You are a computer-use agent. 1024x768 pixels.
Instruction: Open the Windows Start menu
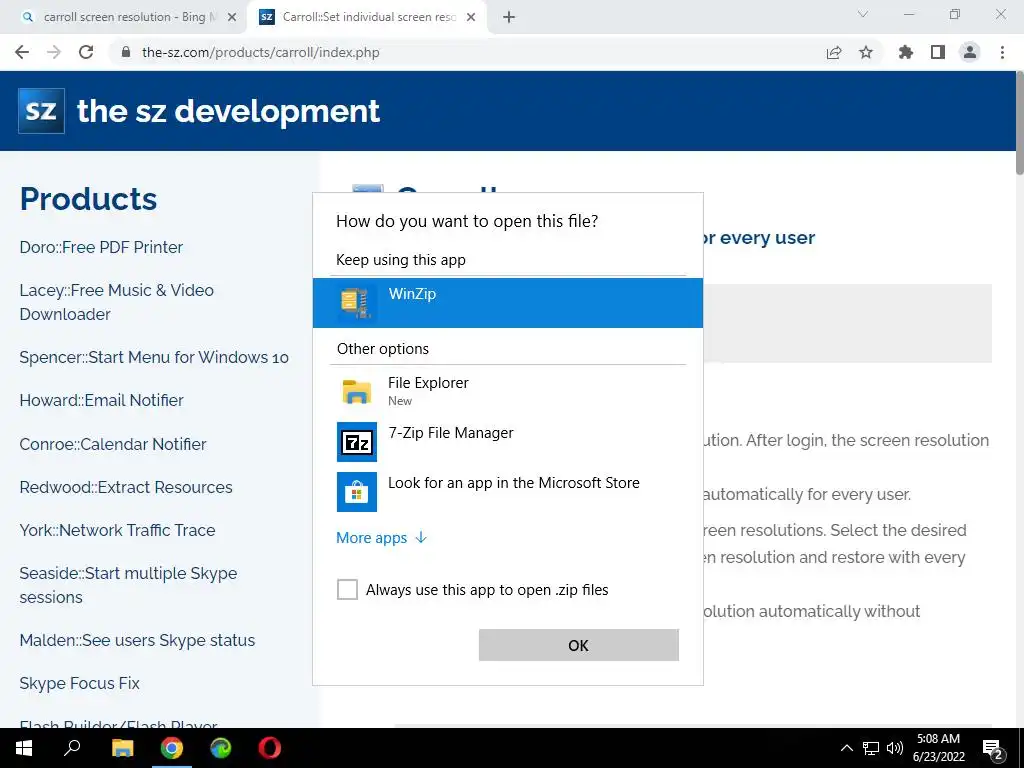pyautogui.click(x=24, y=748)
